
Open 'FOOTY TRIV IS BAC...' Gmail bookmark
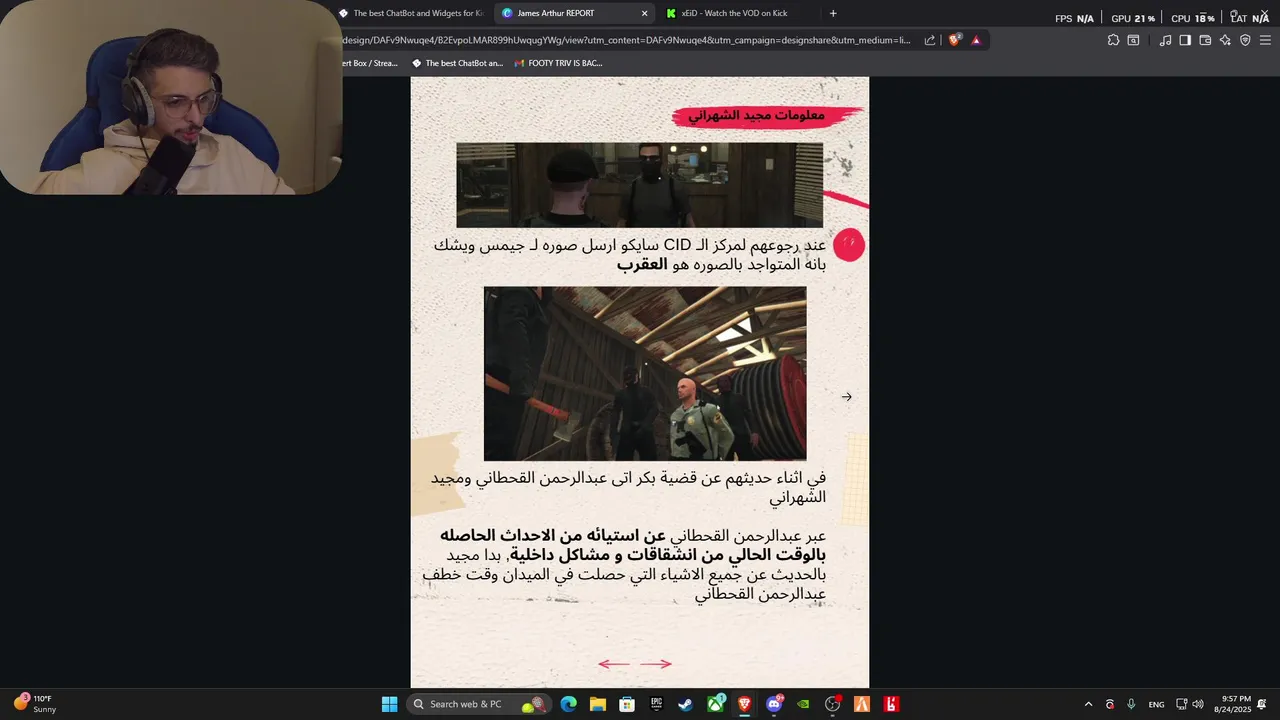click(558, 63)
